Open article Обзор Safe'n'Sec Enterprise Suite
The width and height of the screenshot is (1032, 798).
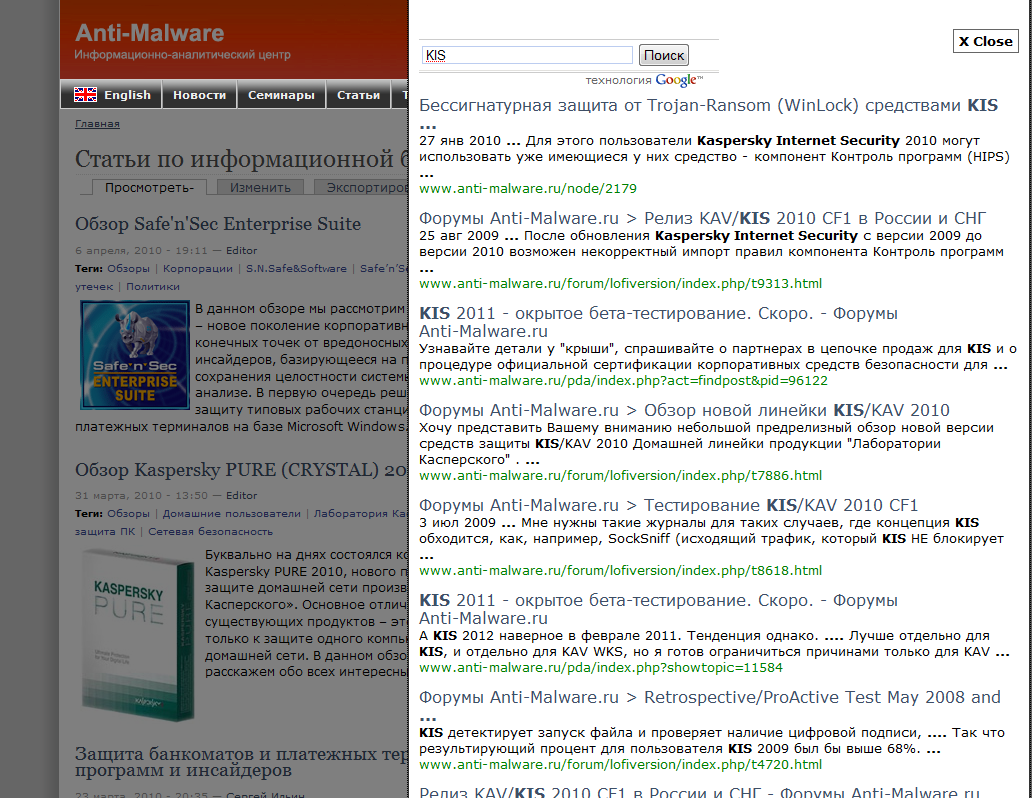point(218,224)
